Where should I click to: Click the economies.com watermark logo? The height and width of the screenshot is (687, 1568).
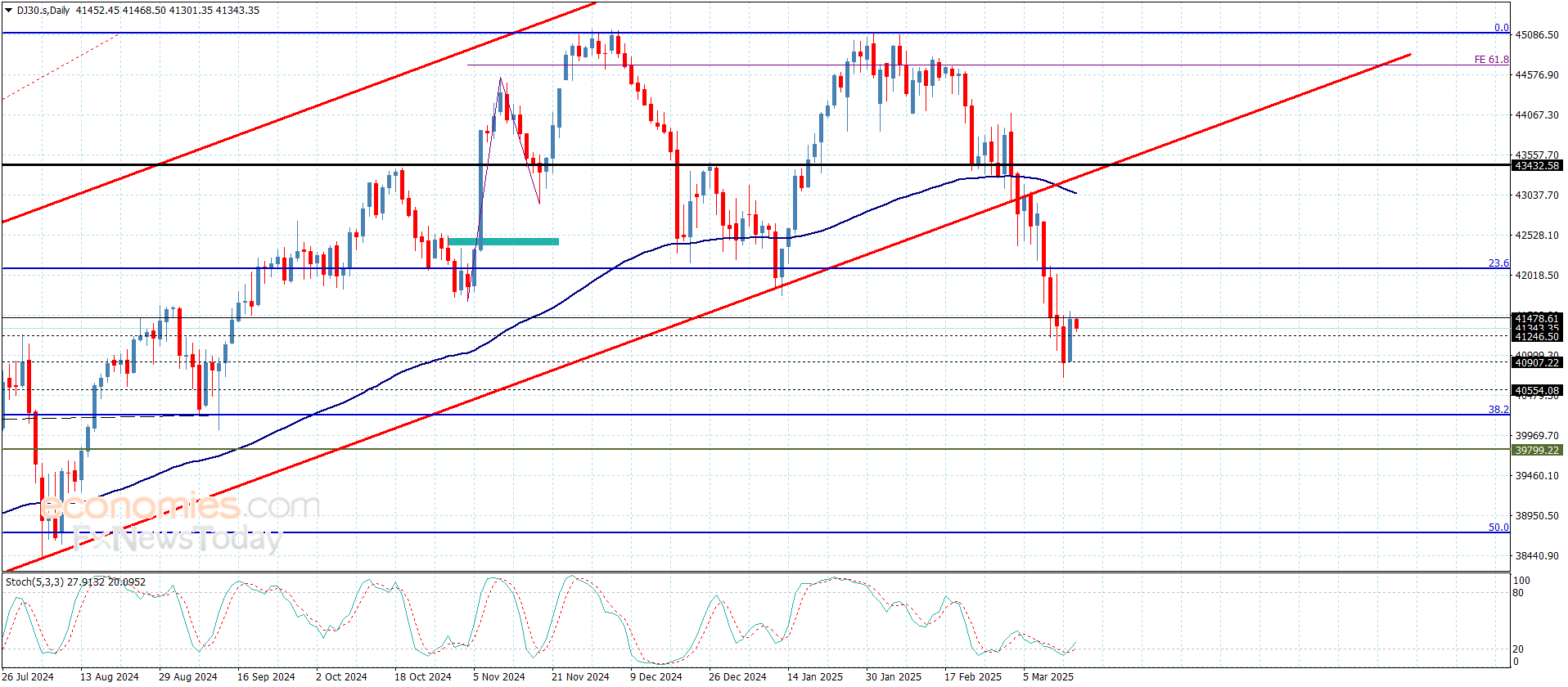(x=180, y=506)
